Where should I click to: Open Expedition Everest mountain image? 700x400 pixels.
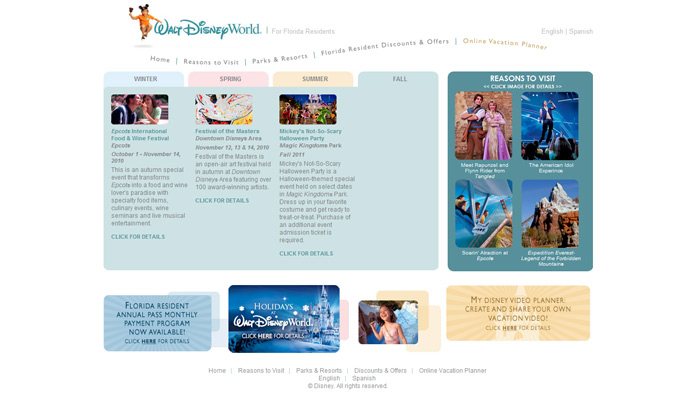550,214
